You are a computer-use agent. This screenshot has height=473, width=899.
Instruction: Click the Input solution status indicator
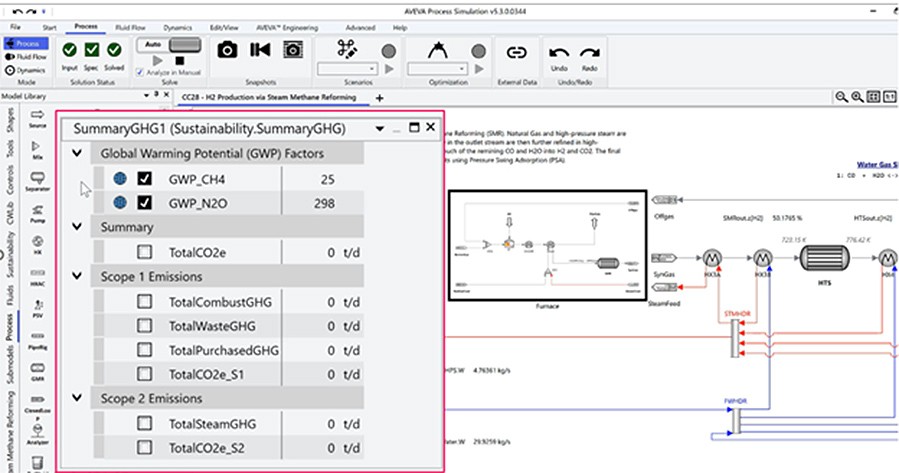point(69,50)
